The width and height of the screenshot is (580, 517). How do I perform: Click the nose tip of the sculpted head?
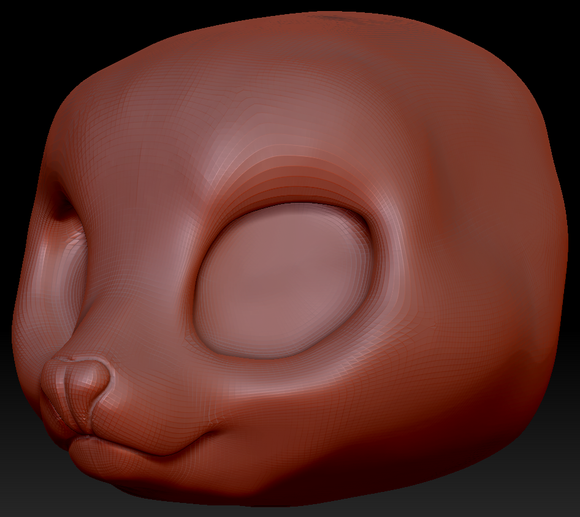coord(75,394)
